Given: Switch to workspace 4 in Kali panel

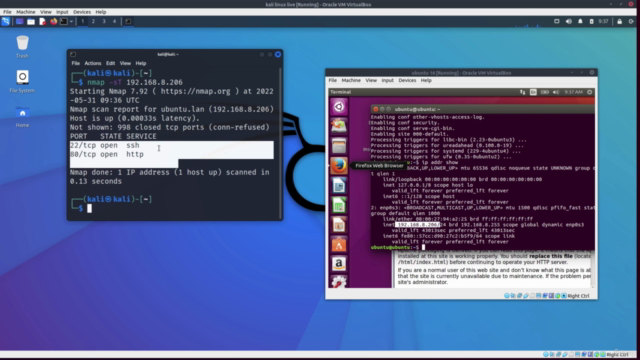Looking at the screenshot, I should click(114, 21).
